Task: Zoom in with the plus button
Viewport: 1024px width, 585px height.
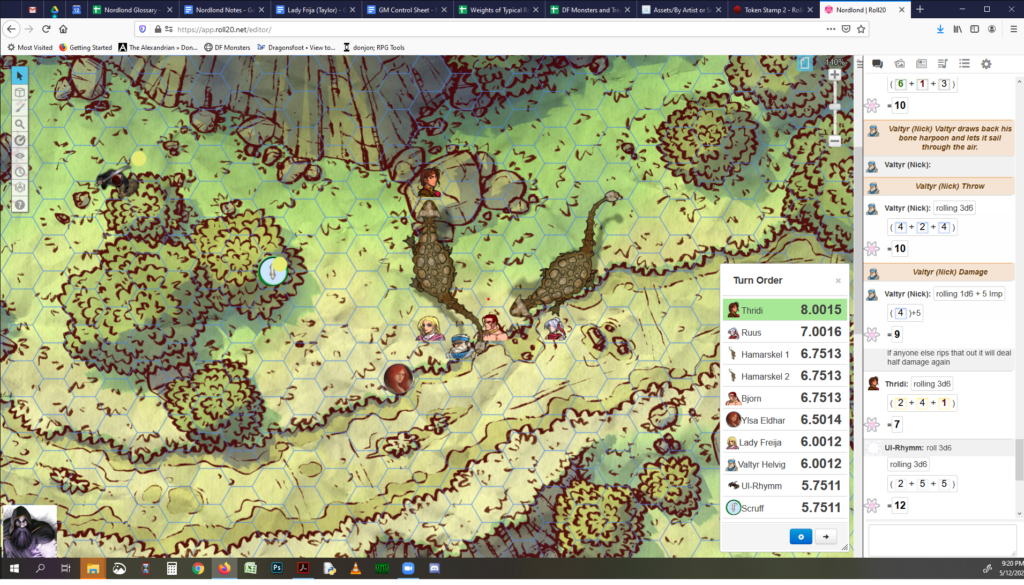Action: pyautogui.click(x=835, y=75)
